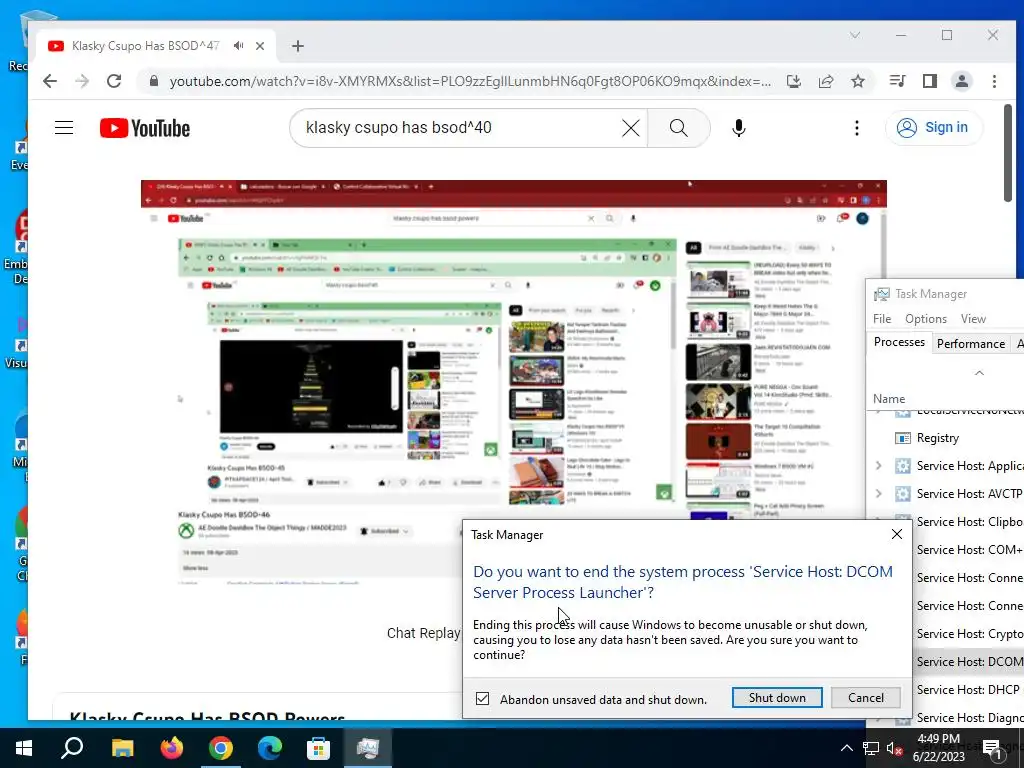This screenshot has width=1024, height=768.
Task: Open Windows Start menu
Action: click(x=24, y=748)
